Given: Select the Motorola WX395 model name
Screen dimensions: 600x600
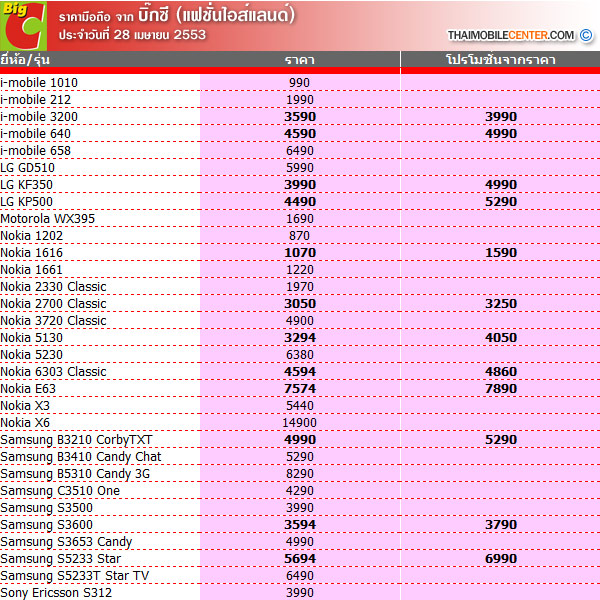Looking at the screenshot, I should (47, 218).
